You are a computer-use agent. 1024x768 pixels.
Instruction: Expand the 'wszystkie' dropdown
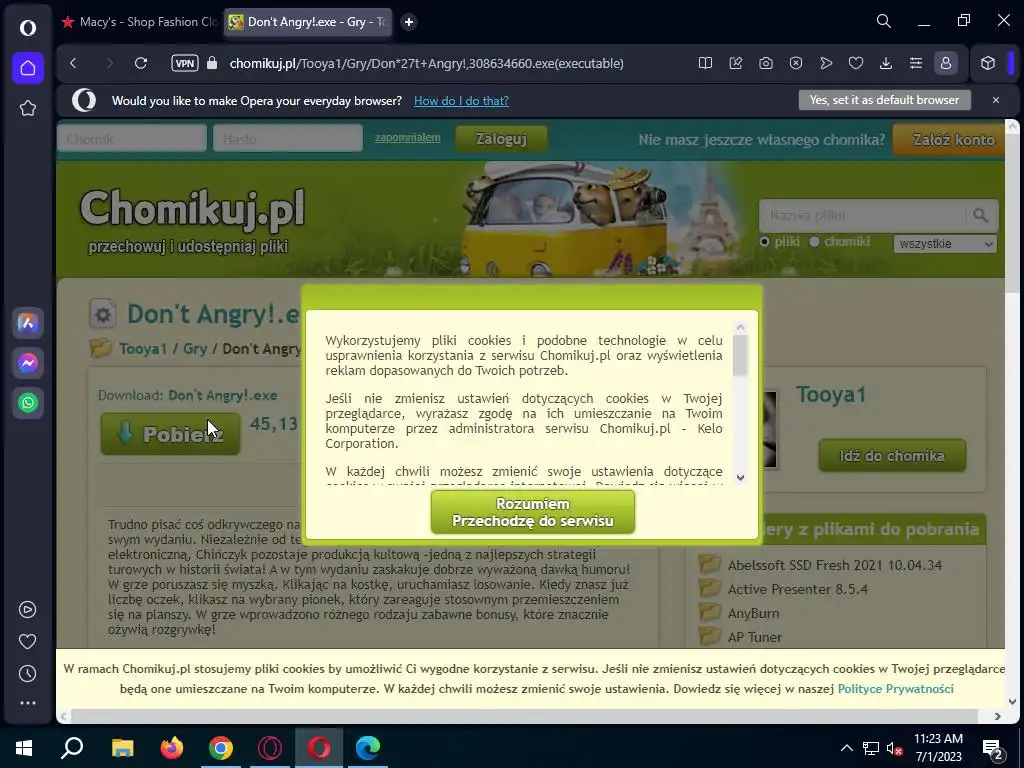[944, 244]
